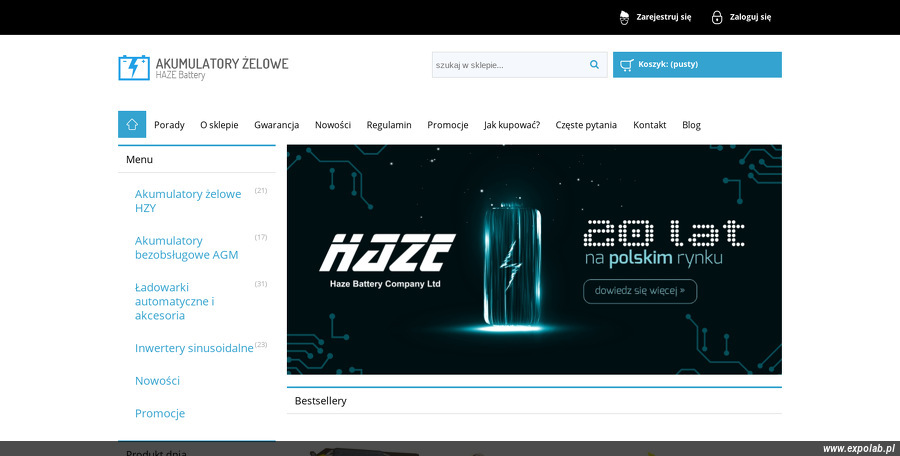Viewport: 900px width, 456px height.
Task: Open the Blog menu item
Action: pos(691,125)
